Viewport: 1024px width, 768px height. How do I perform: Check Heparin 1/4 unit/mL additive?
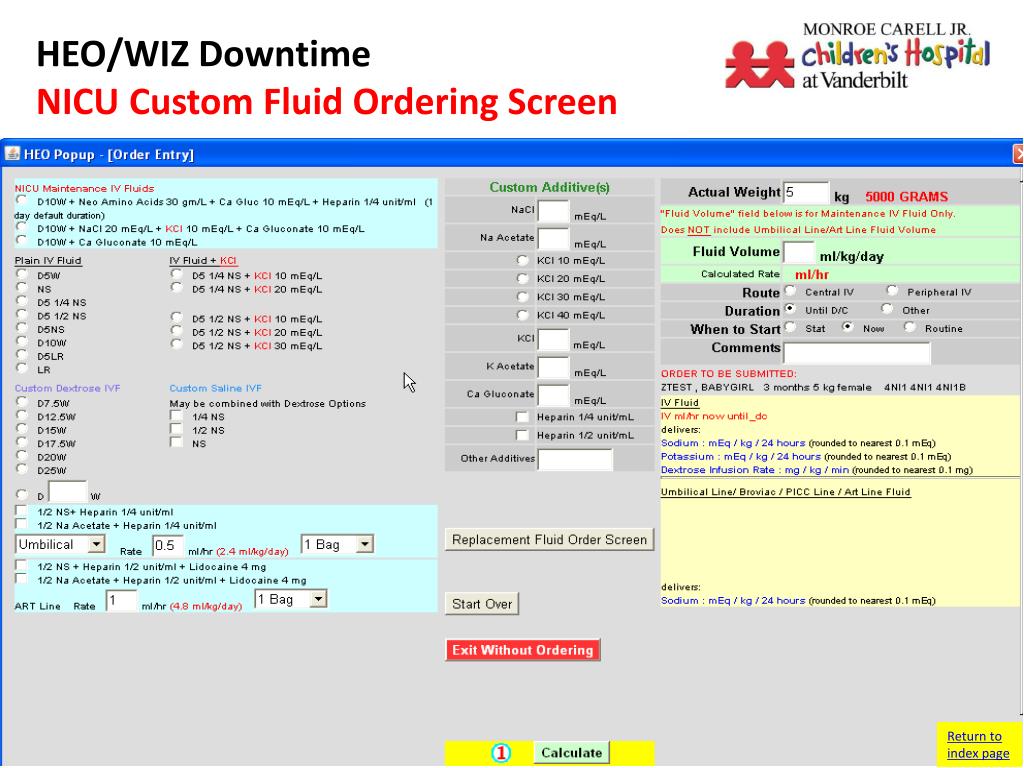click(522, 417)
